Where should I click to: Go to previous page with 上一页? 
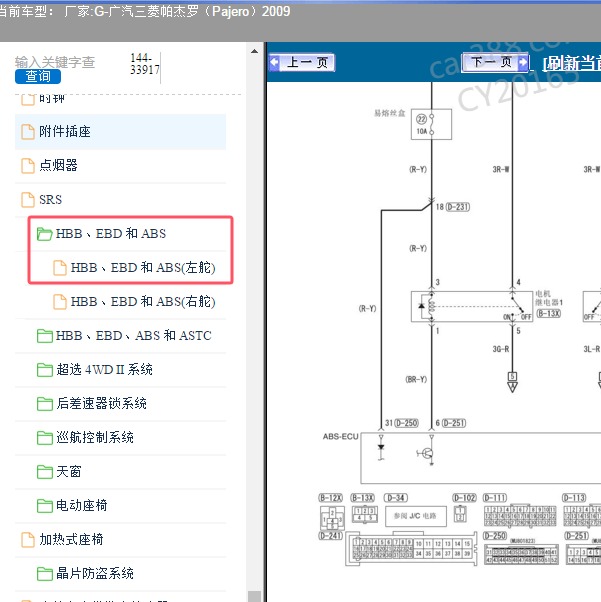[x=302, y=62]
